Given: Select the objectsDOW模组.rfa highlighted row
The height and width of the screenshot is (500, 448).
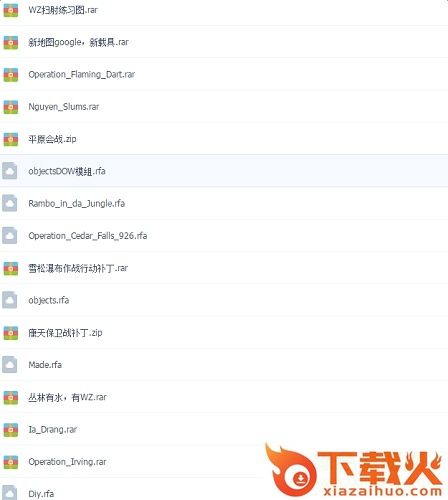Looking at the screenshot, I should coord(224,171).
